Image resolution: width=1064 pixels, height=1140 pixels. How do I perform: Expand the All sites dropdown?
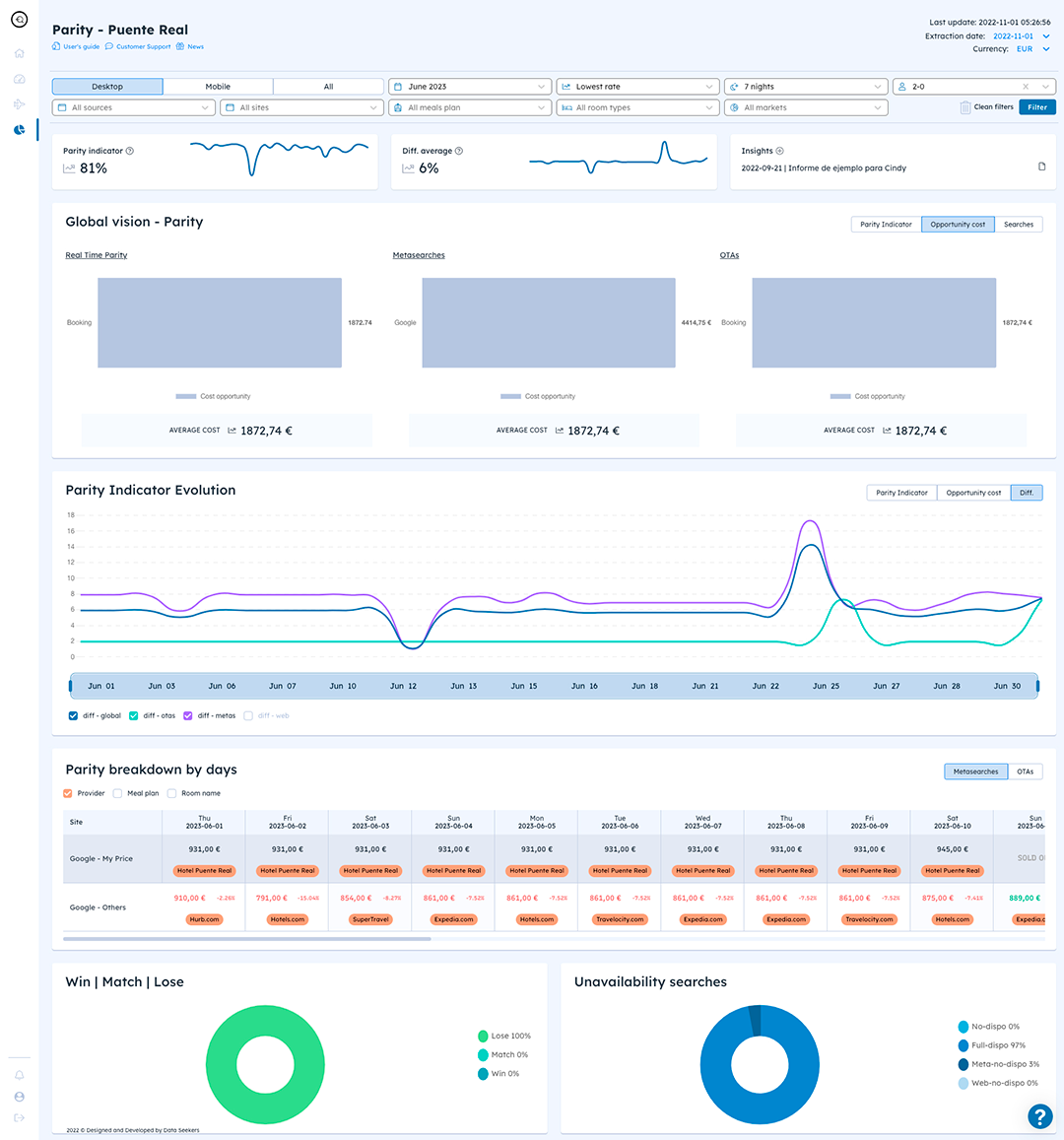click(x=301, y=107)
